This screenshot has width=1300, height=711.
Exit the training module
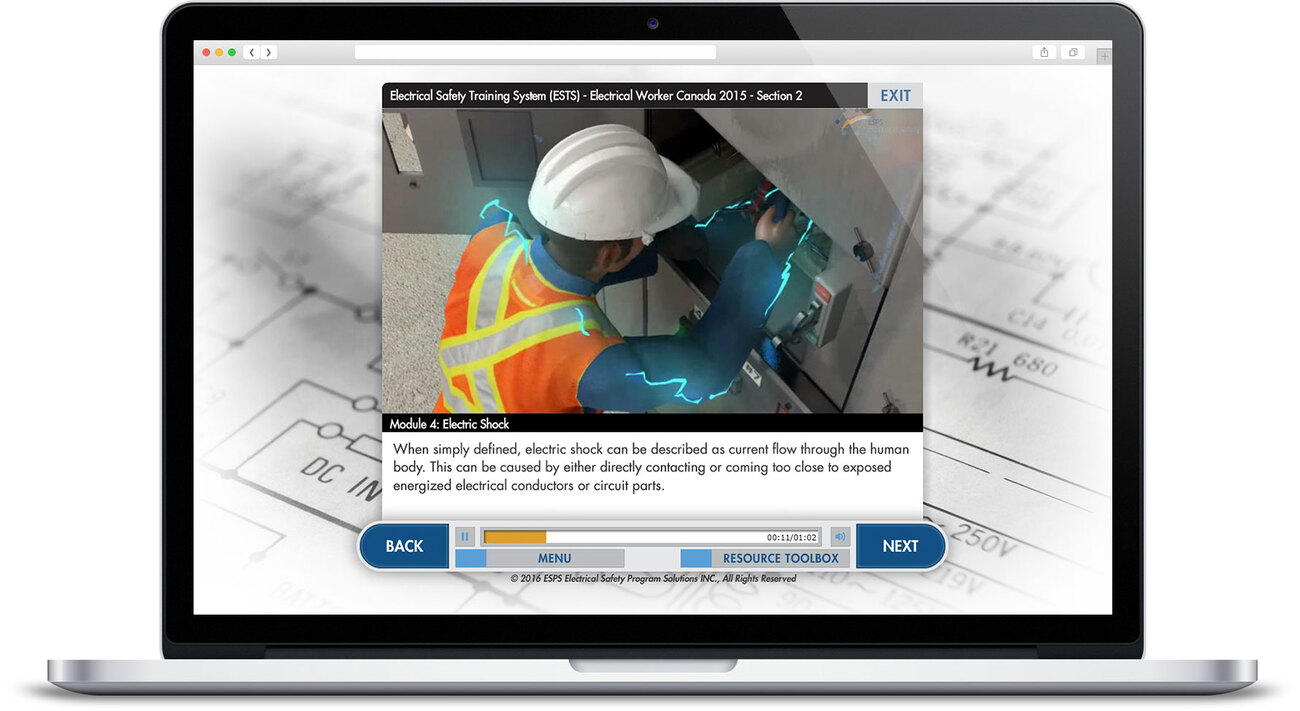(895, 96)
